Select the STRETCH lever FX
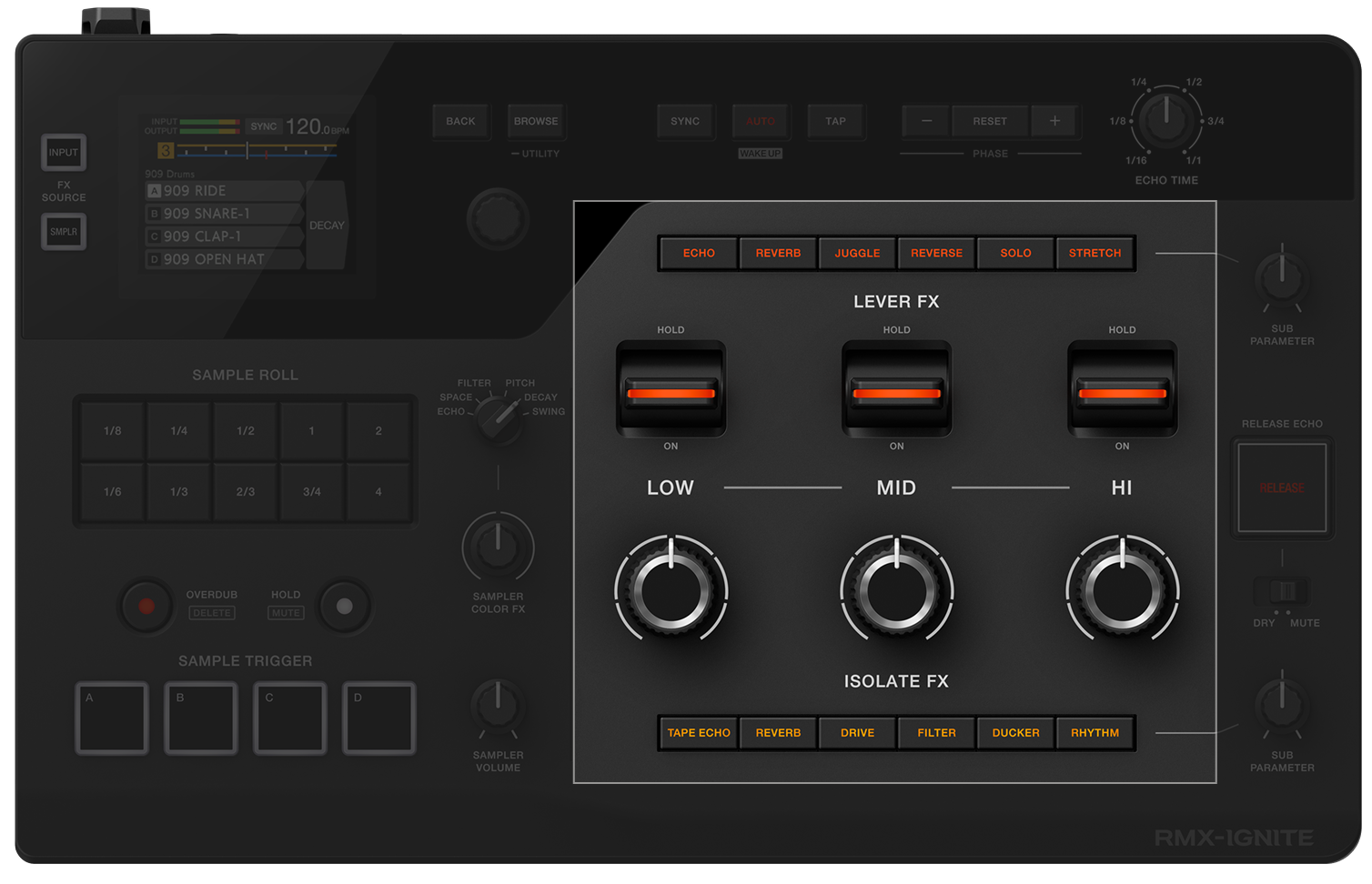Image resolution: width=1372 pixels, height=884 pixels. click(1095, 253)
